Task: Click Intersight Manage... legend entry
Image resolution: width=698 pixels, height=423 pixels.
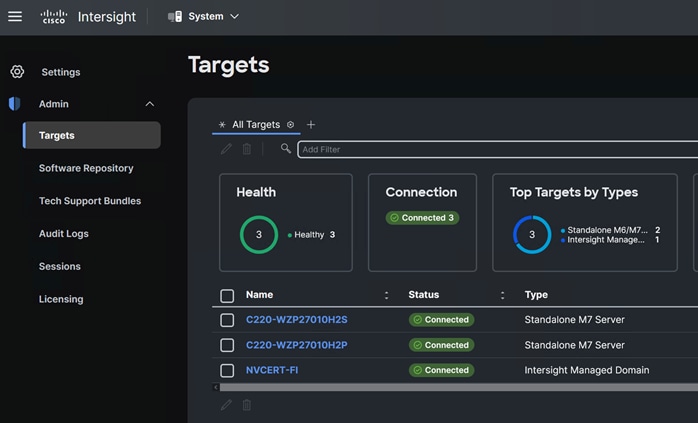Action: click(610, 240)
